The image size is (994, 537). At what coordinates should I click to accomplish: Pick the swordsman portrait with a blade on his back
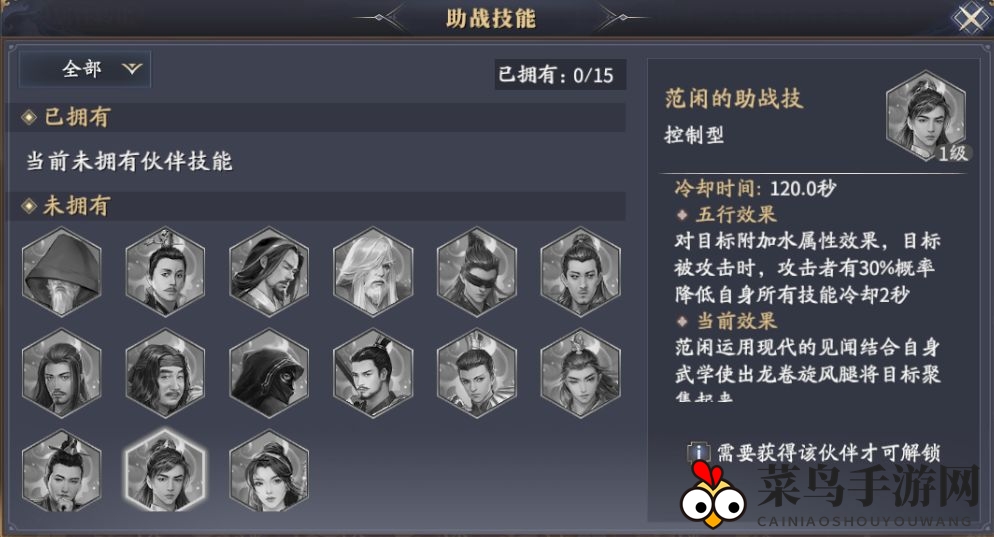point(373,373)
